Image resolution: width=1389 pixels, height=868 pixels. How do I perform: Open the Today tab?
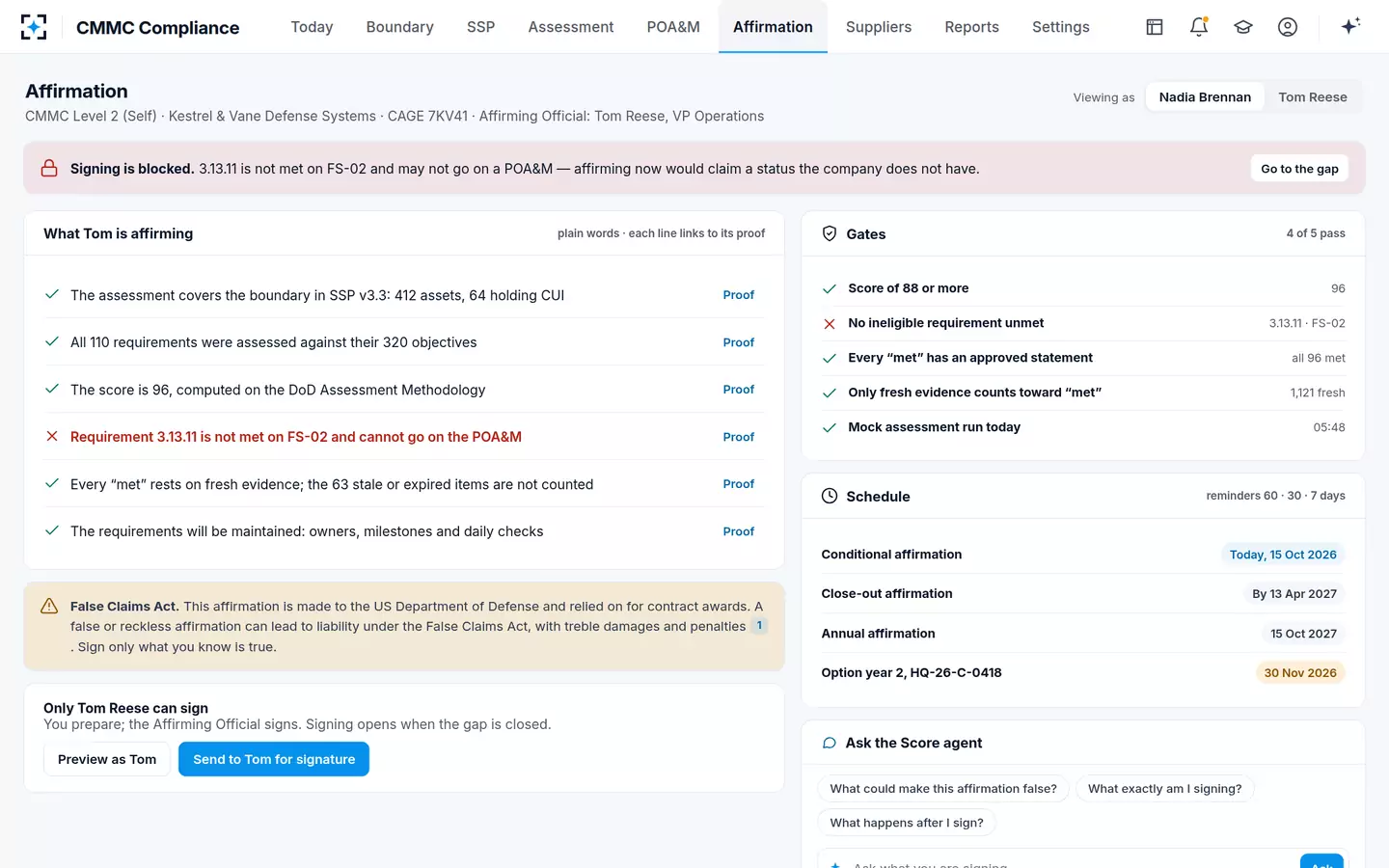pos(312,27)
